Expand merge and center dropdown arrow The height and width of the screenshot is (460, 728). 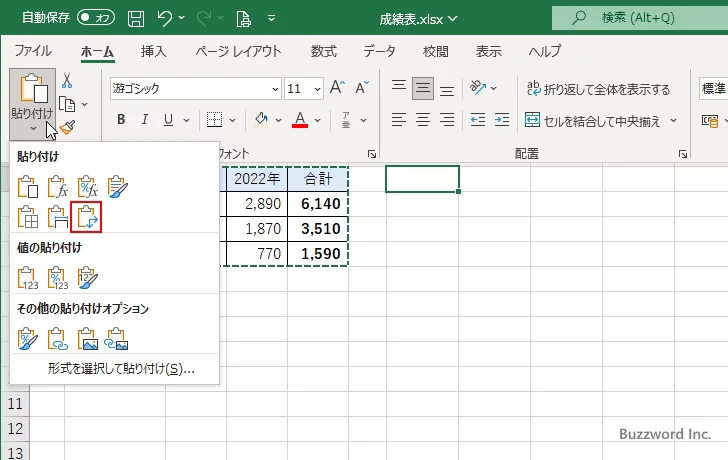tap(673, 121)
